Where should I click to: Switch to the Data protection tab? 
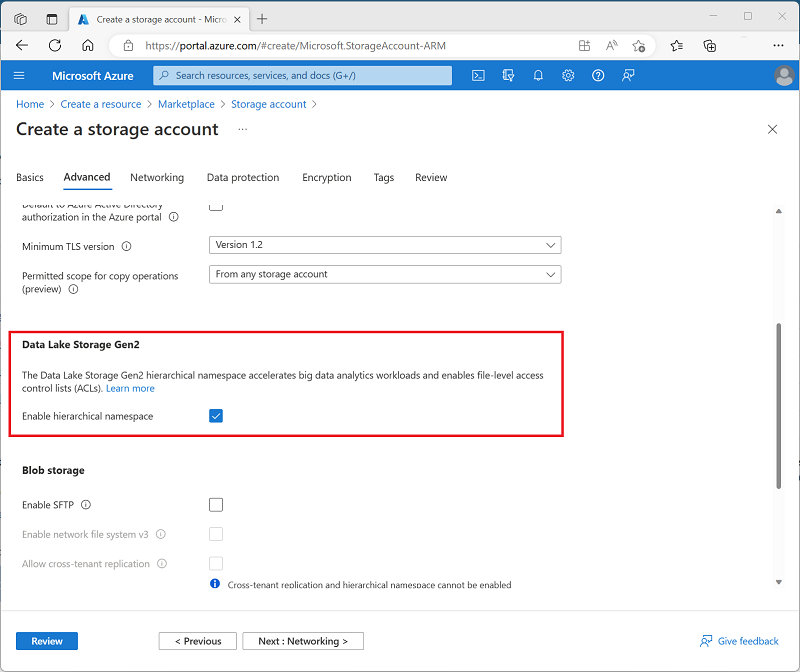pos(242,177)
